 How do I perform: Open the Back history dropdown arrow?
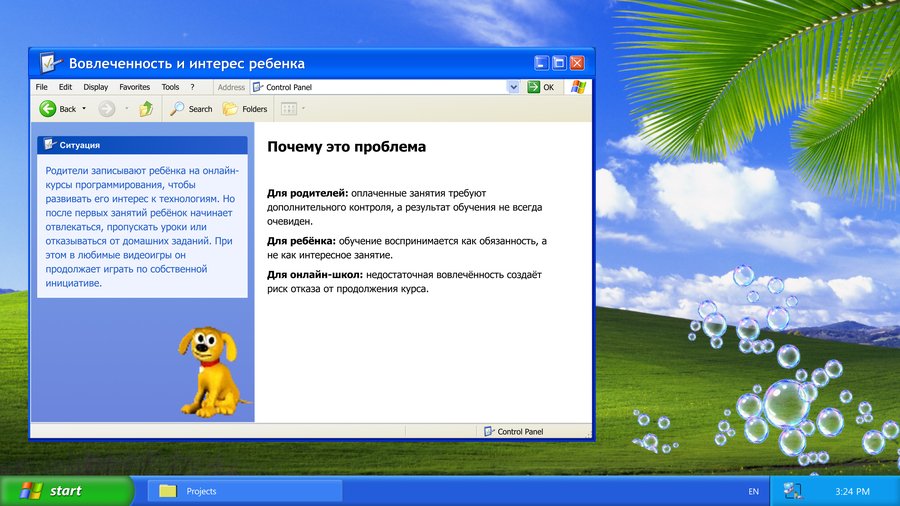click(84, 108)
